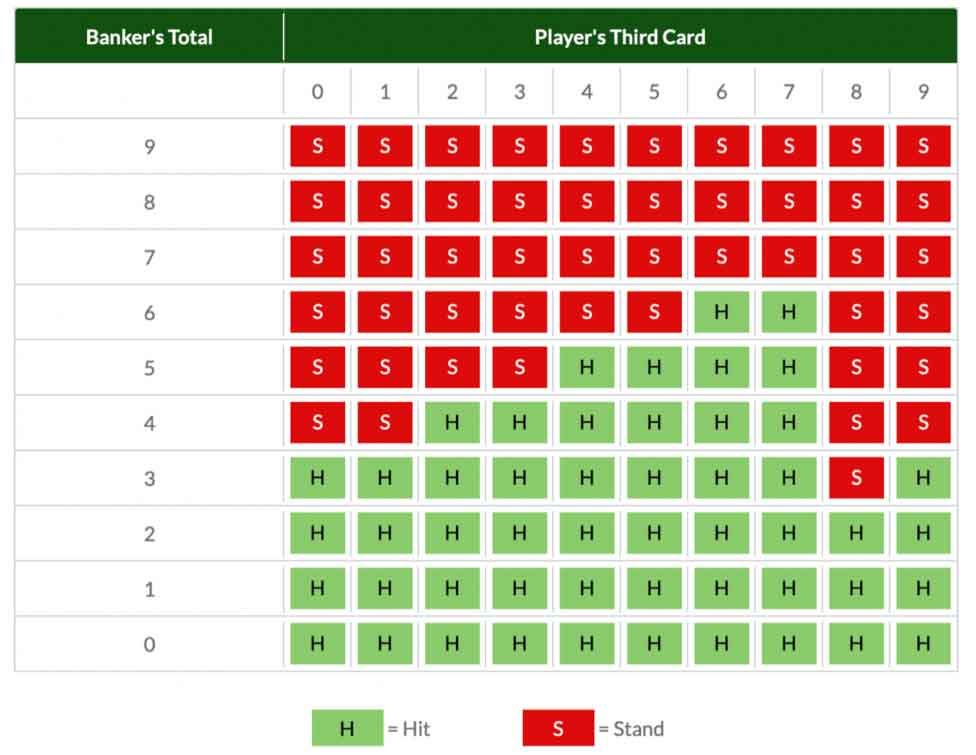This screenshot has height=755, width=976.
Task: Click the red S Stand legend swatch
Action: click(558, 728)
